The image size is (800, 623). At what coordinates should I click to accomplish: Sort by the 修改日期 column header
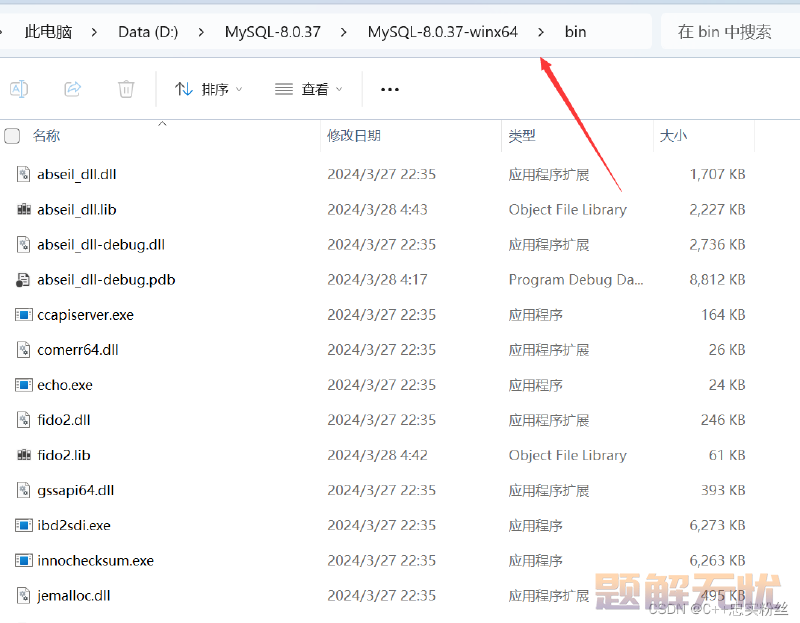[354, 136]
